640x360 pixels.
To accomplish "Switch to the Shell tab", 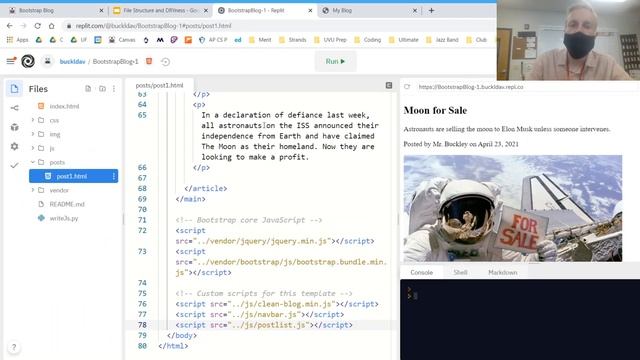I will [x=460, y=272].
